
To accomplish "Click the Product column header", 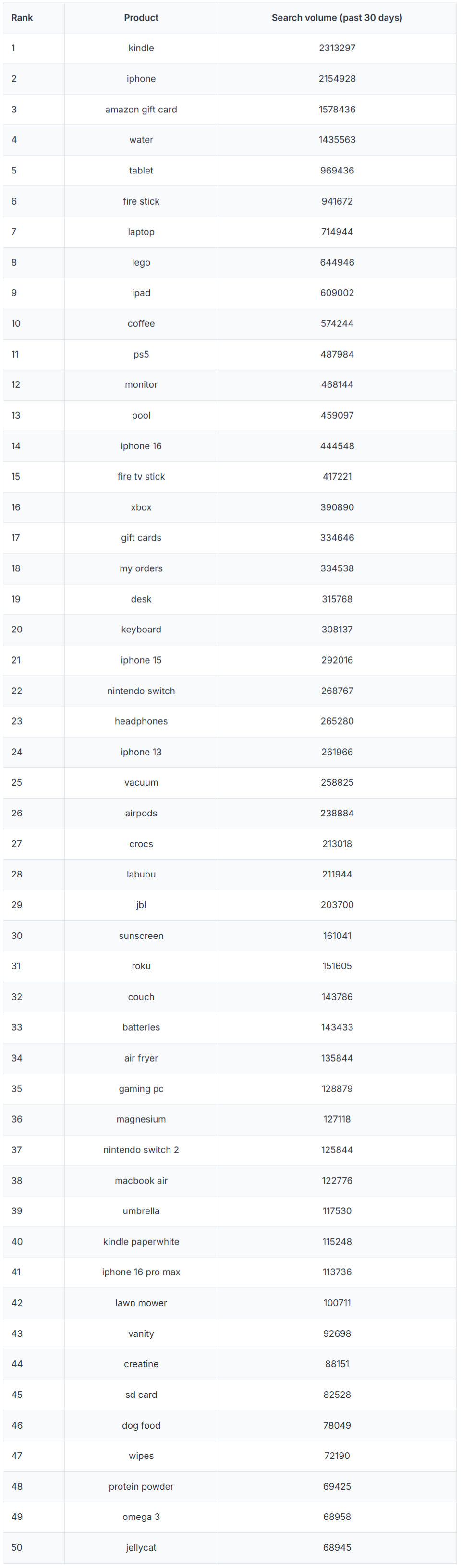I will click(141, 18).
